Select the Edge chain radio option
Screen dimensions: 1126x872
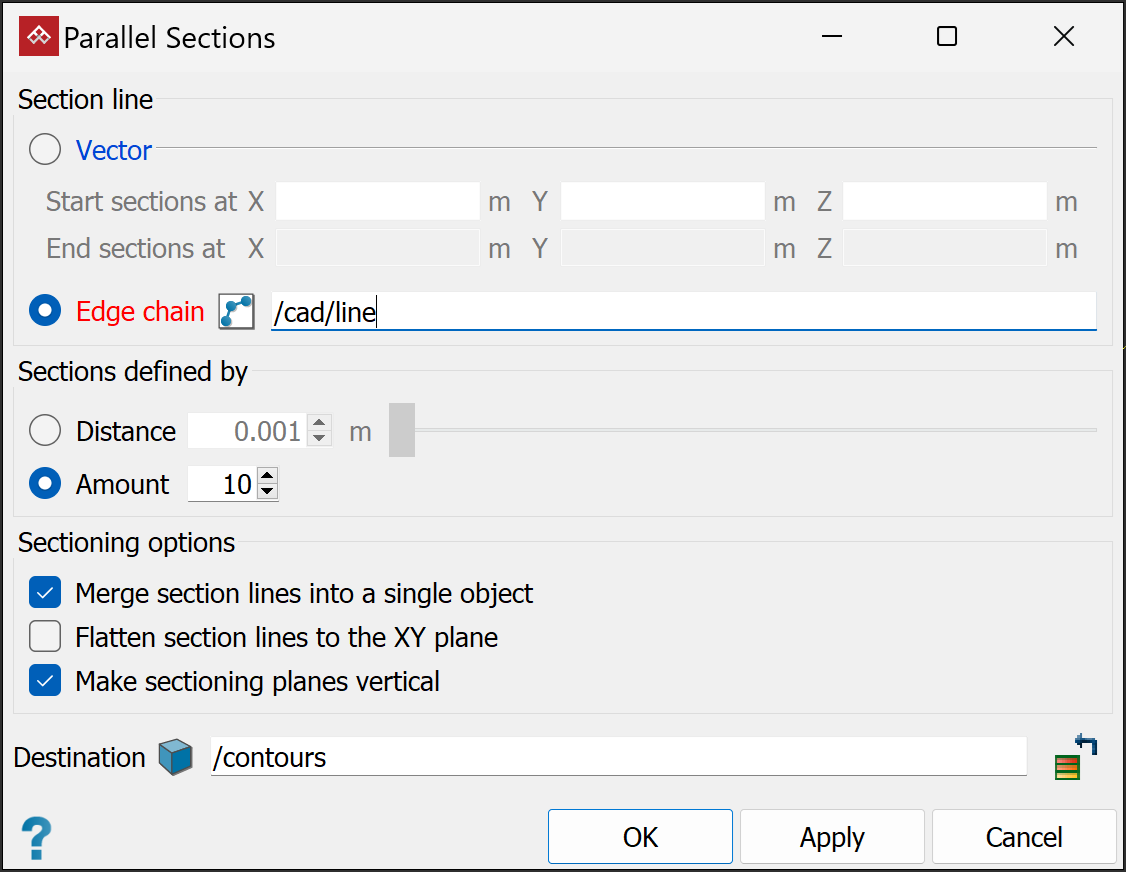click(45, 312)
